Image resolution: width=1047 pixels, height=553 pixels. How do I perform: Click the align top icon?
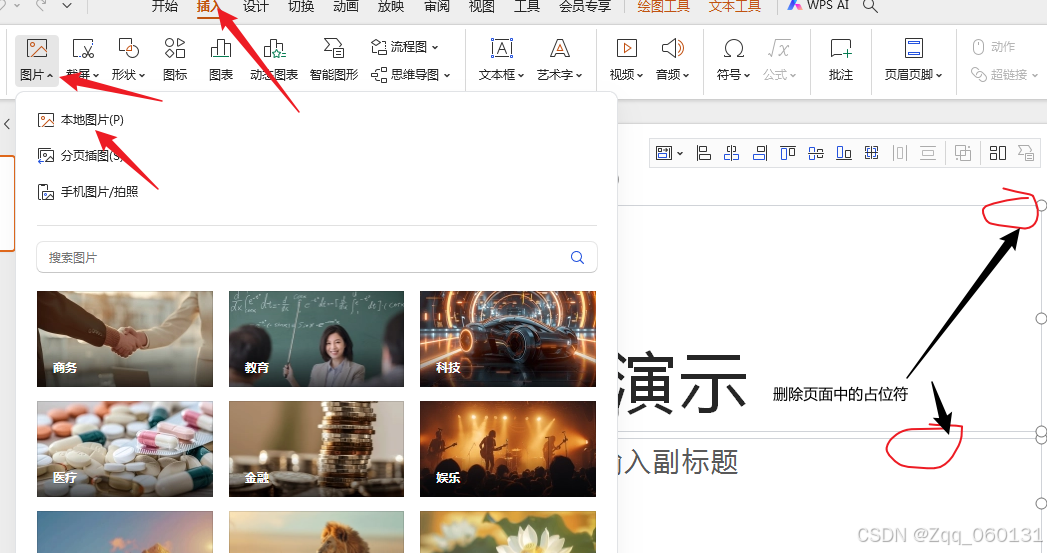(x=788, y=153)
